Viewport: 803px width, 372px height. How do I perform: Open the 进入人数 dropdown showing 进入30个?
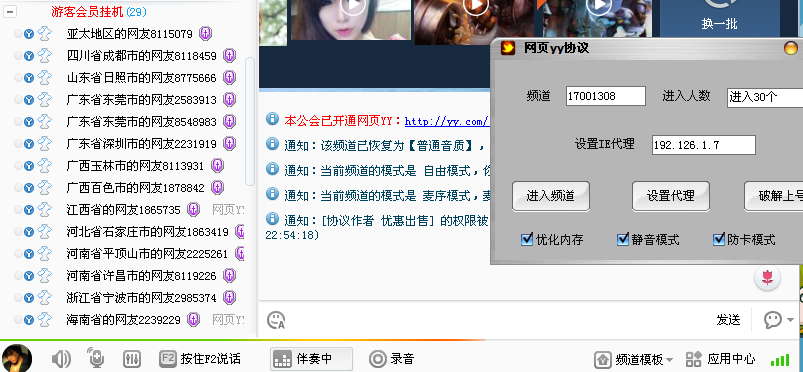[765, 97]
